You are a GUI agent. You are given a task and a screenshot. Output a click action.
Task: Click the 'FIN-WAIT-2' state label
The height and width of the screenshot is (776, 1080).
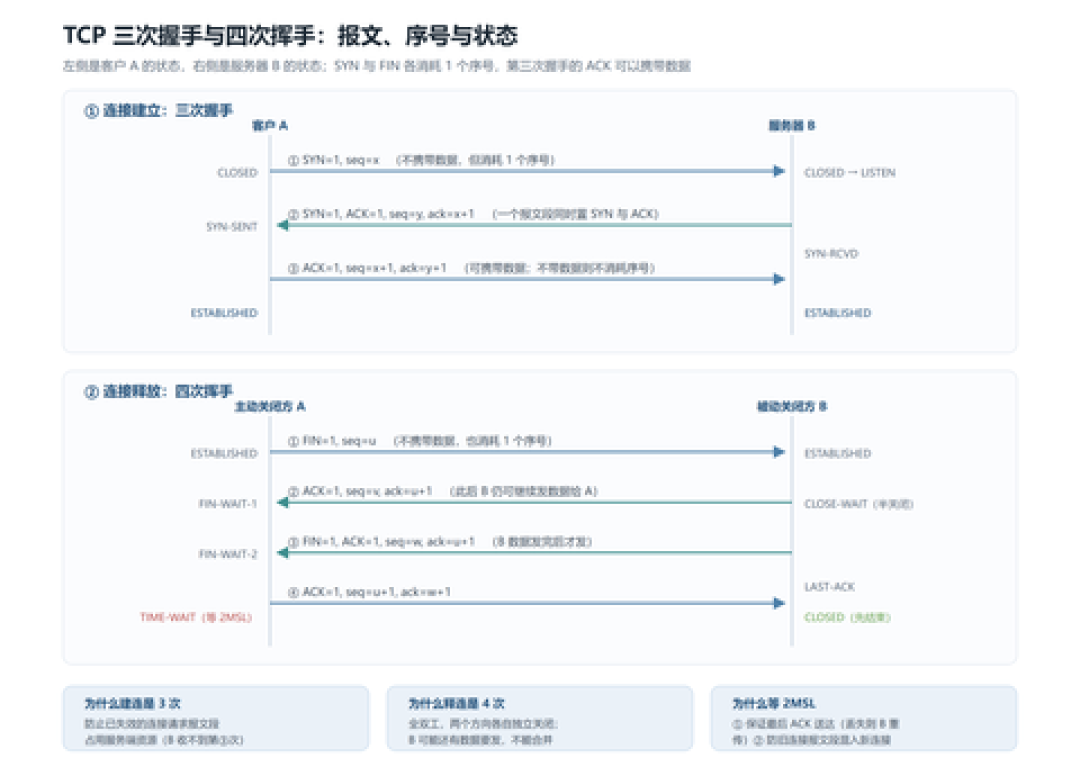(227, 554)
